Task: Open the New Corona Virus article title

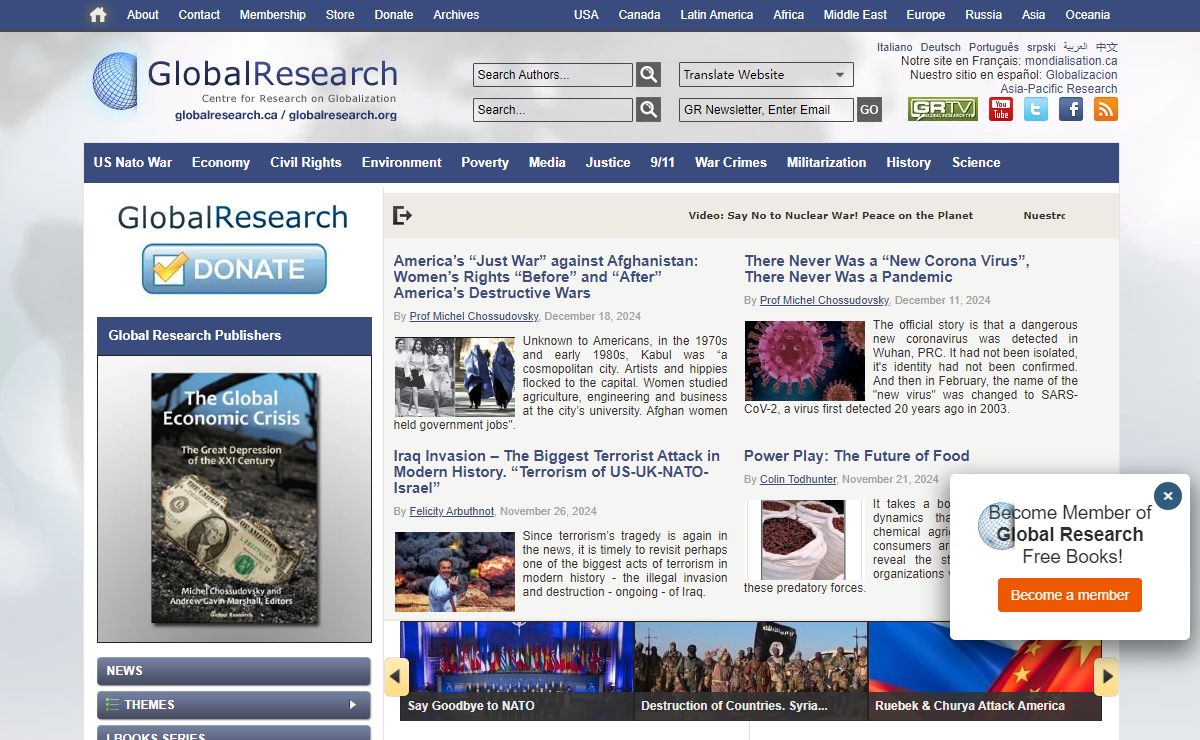Action: (x=887, y=269)
